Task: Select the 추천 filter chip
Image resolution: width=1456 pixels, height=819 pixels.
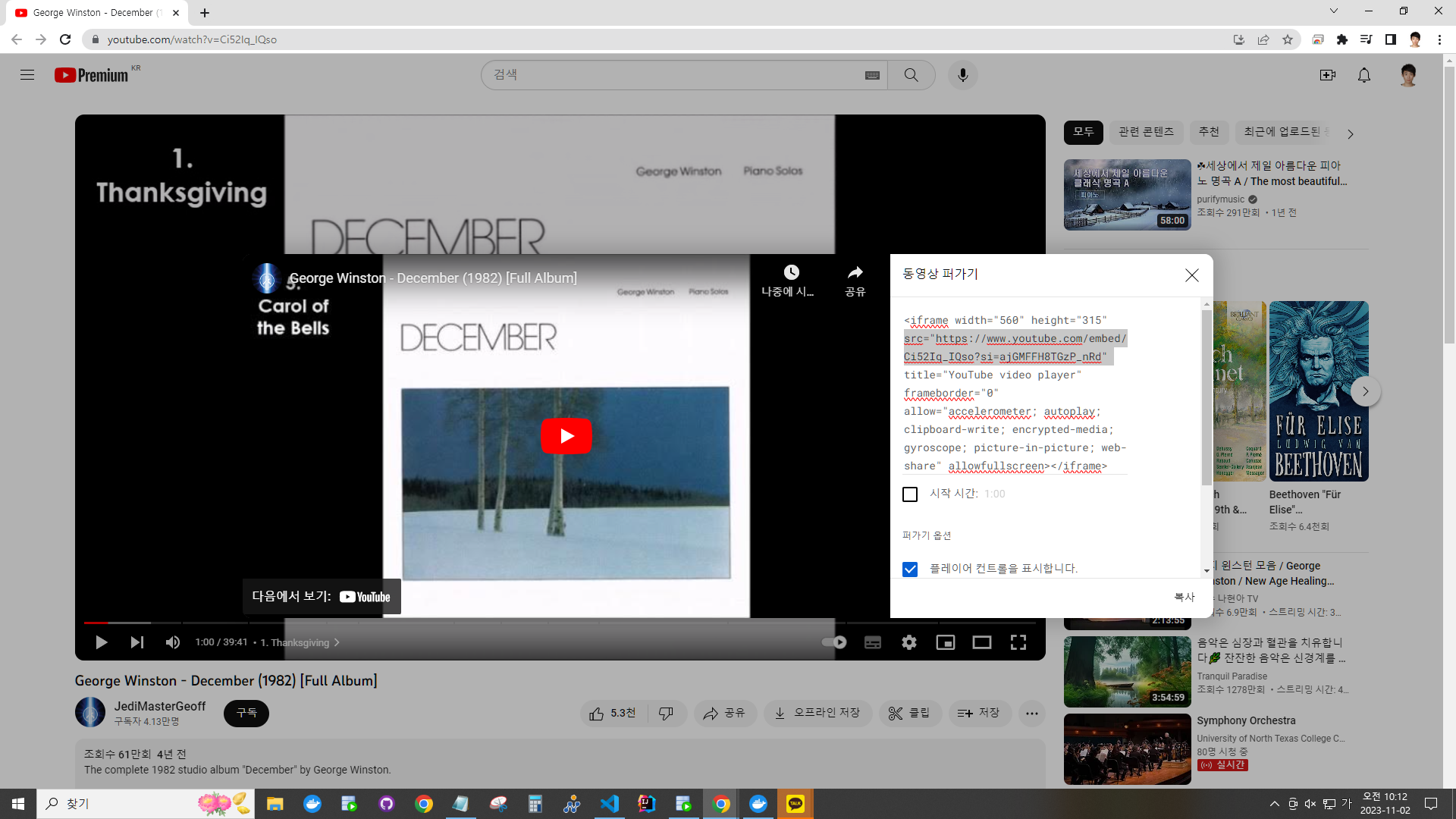Action: 1208,132
